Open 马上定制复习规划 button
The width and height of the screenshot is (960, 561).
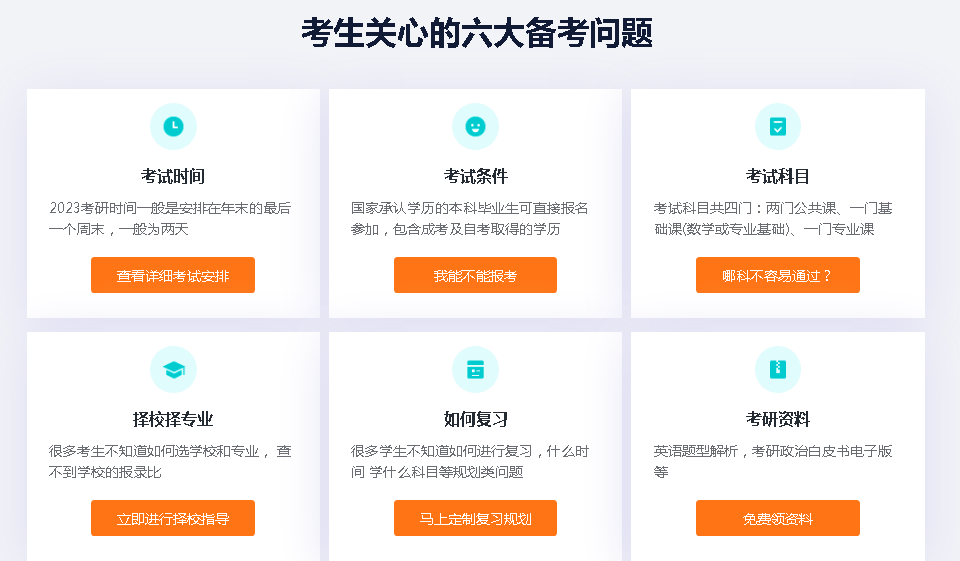click(475, 518)
